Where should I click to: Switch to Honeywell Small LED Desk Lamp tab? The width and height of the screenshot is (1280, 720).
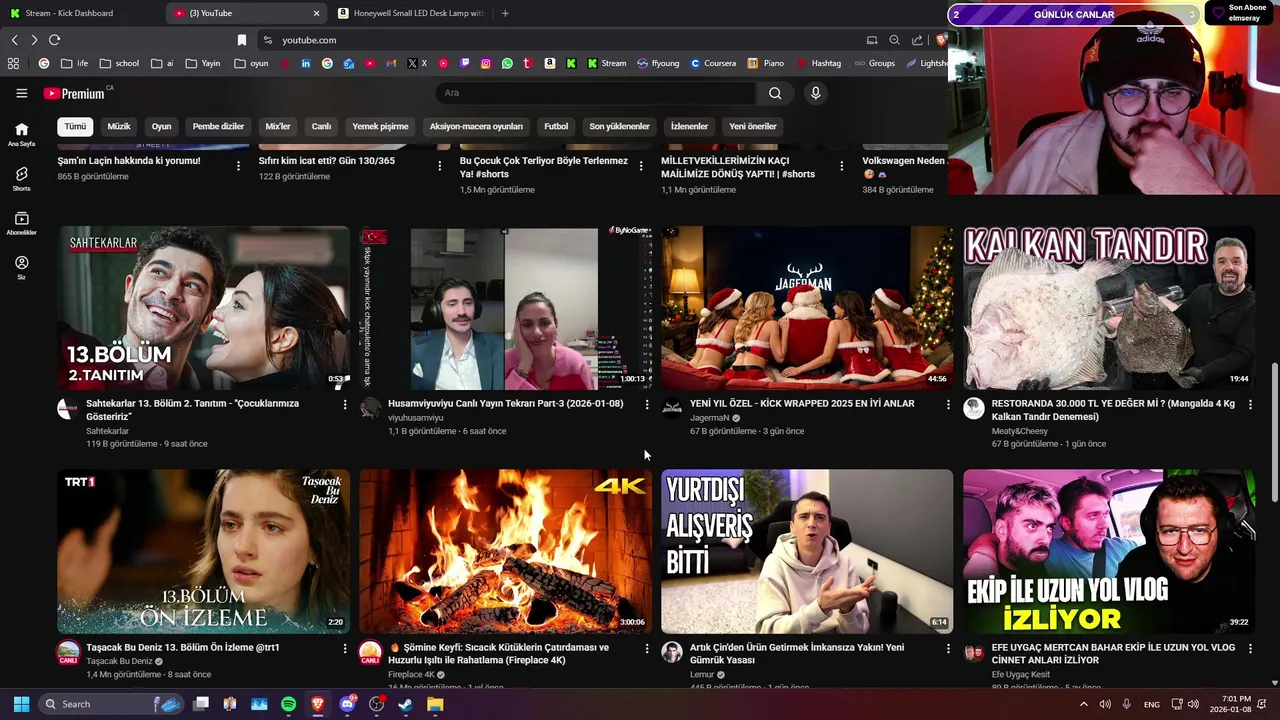click(x=410, y=13)
